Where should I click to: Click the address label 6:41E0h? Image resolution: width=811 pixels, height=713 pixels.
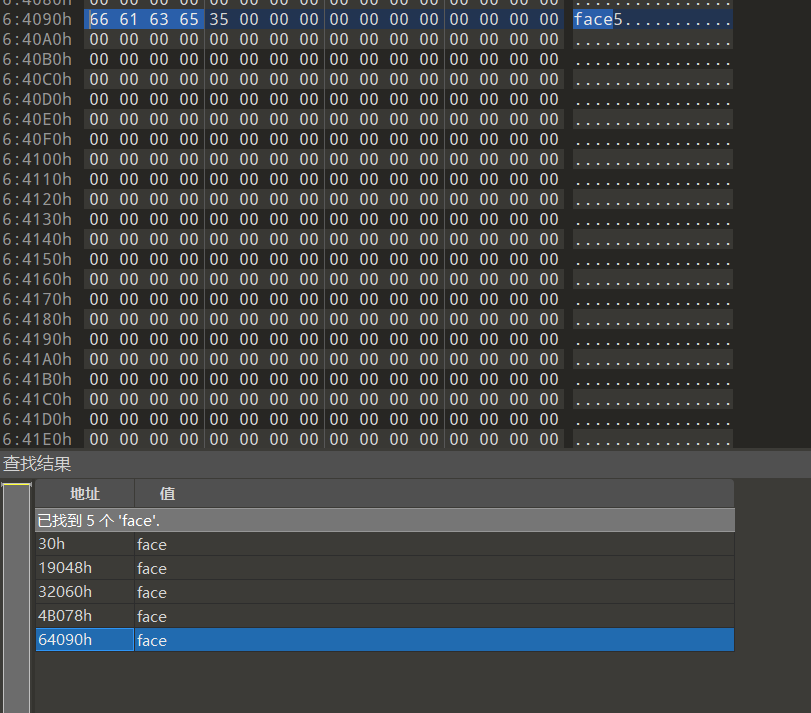tap(37, 439)
